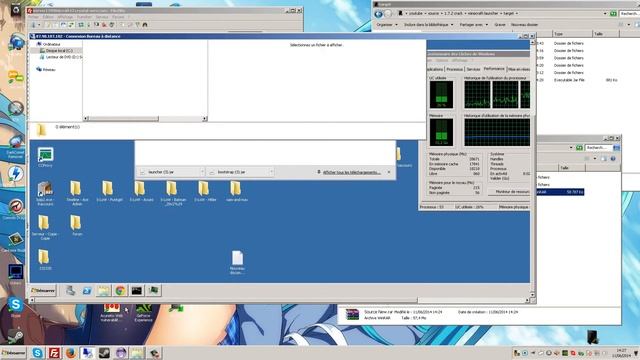Open the command prompt in the remote taskbar
The height and width of the screenshot is (360, 640).
136,290
